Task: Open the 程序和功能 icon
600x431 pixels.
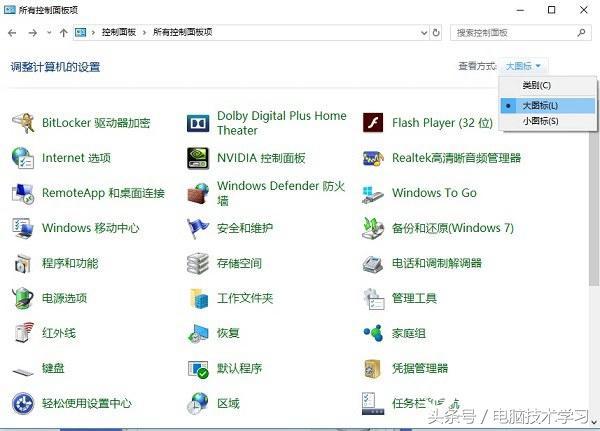Action: pyautogui.click(x=23, y=263)
